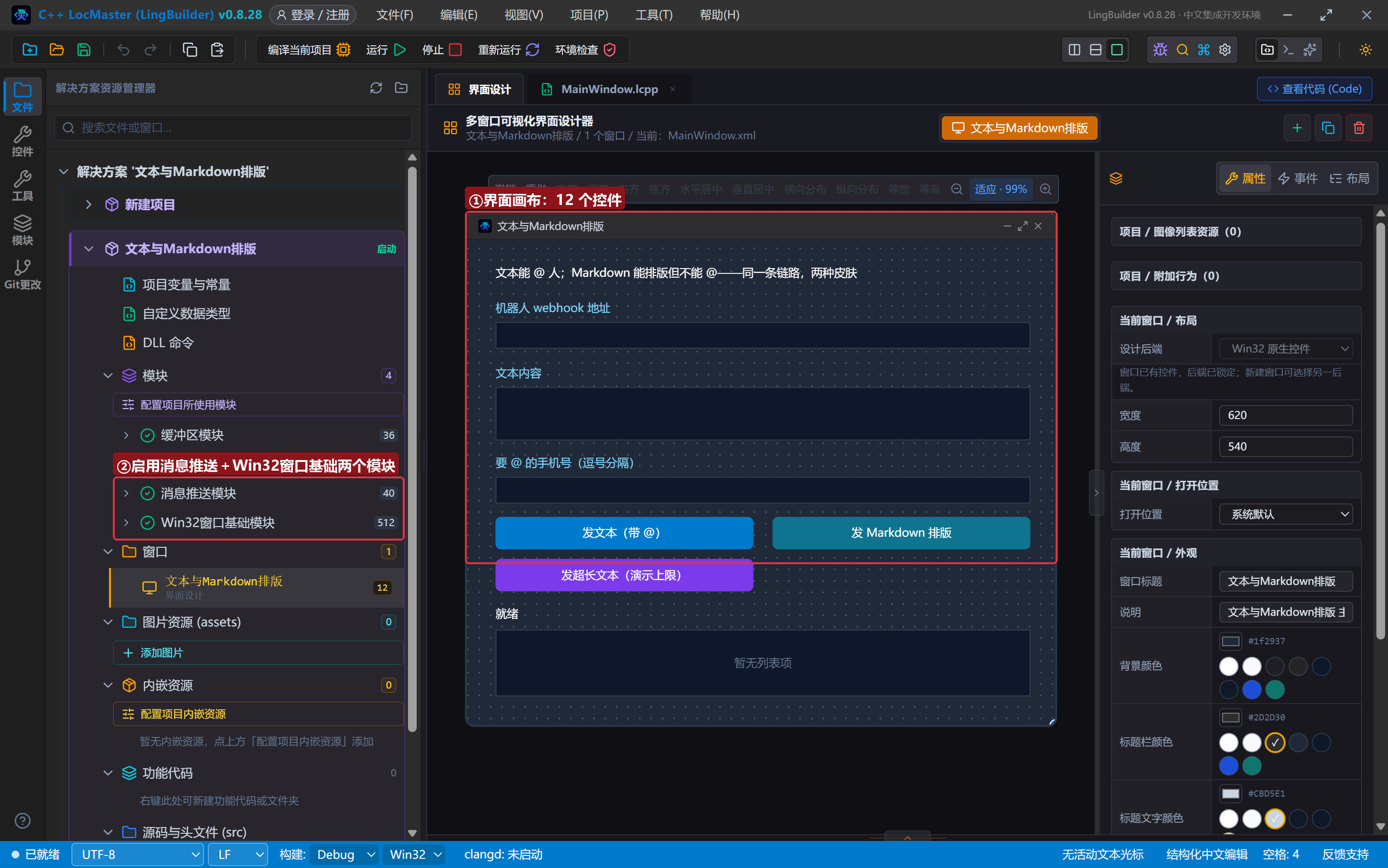Open the 文件(F) menu
The height and width of the screenshot is (868, 1388).
pos(395,15)
